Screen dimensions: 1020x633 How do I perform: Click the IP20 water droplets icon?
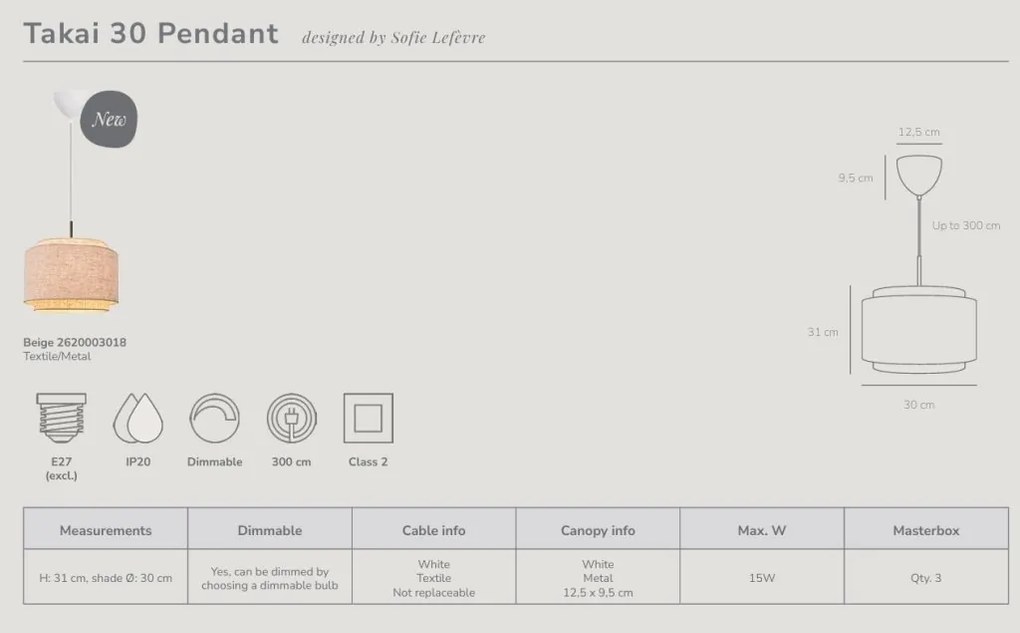pos(138,418)
